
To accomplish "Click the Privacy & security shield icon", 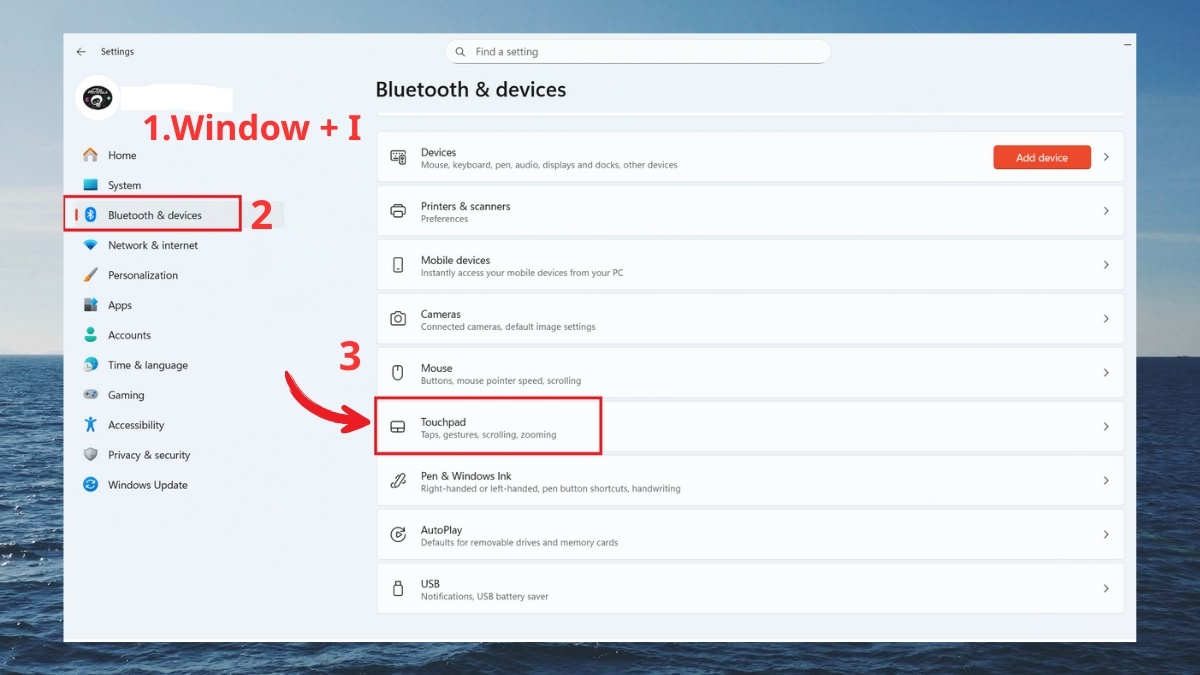I will [91, 455].
